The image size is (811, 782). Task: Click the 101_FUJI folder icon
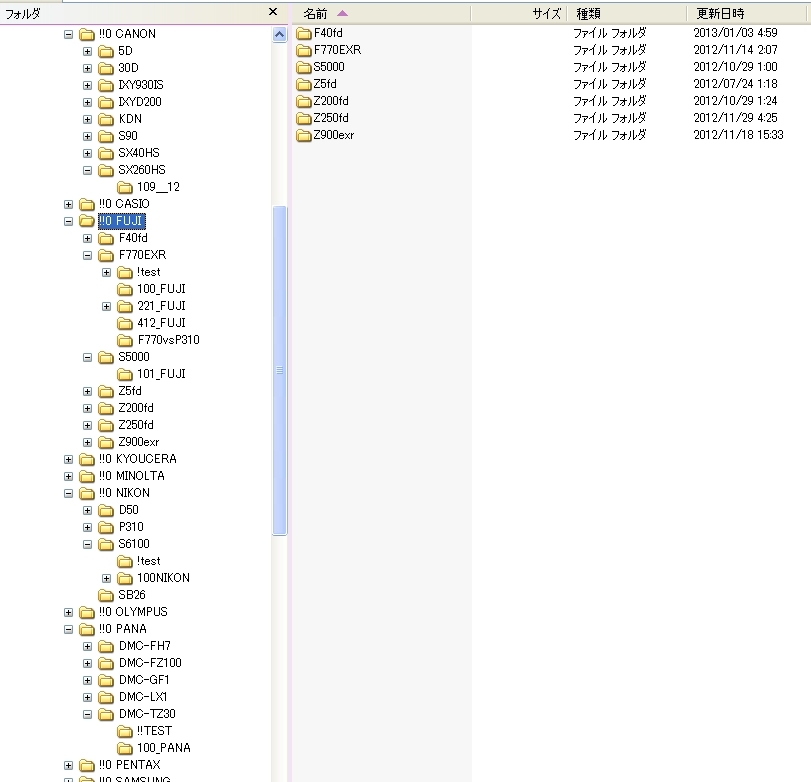[125, 374]
